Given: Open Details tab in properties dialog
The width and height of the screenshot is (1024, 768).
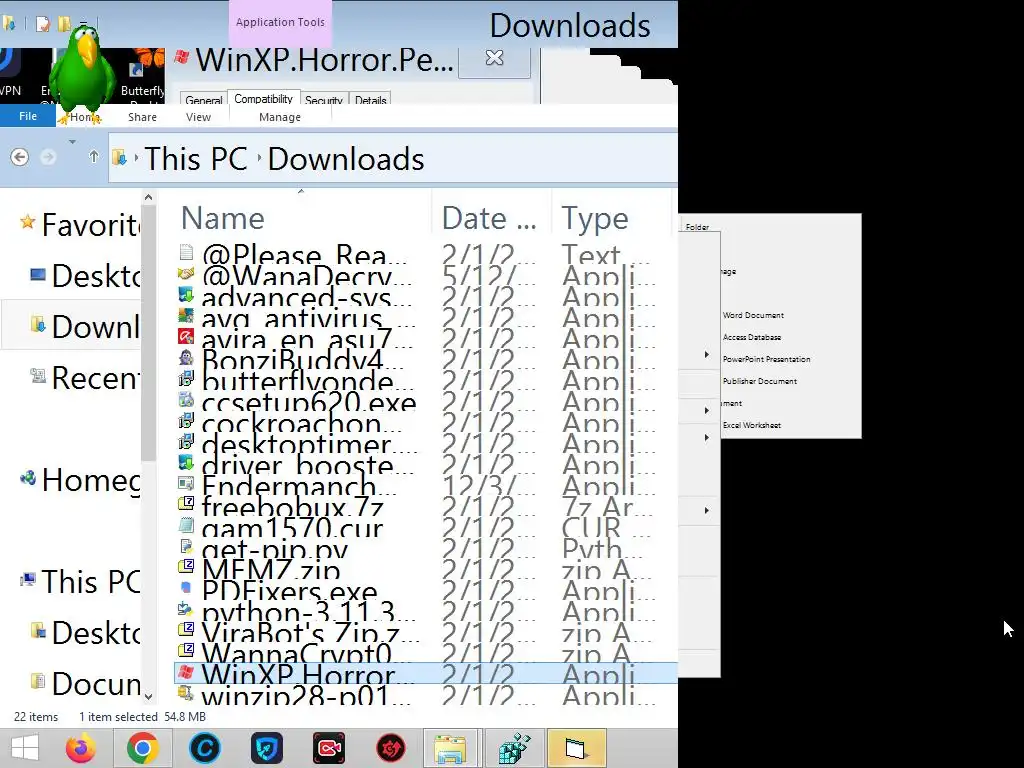Looking at the screenshot, I should tap(371, 100).
